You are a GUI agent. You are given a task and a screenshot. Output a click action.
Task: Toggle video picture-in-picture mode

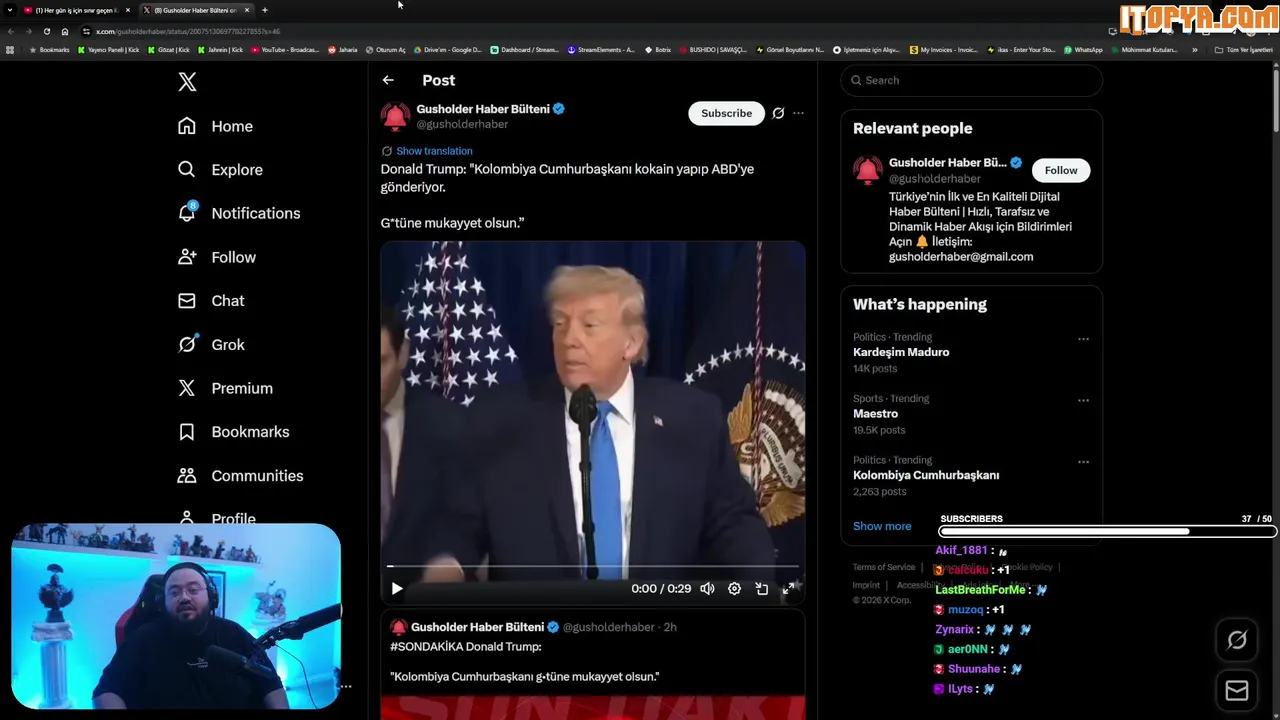[x=761, y=589]
